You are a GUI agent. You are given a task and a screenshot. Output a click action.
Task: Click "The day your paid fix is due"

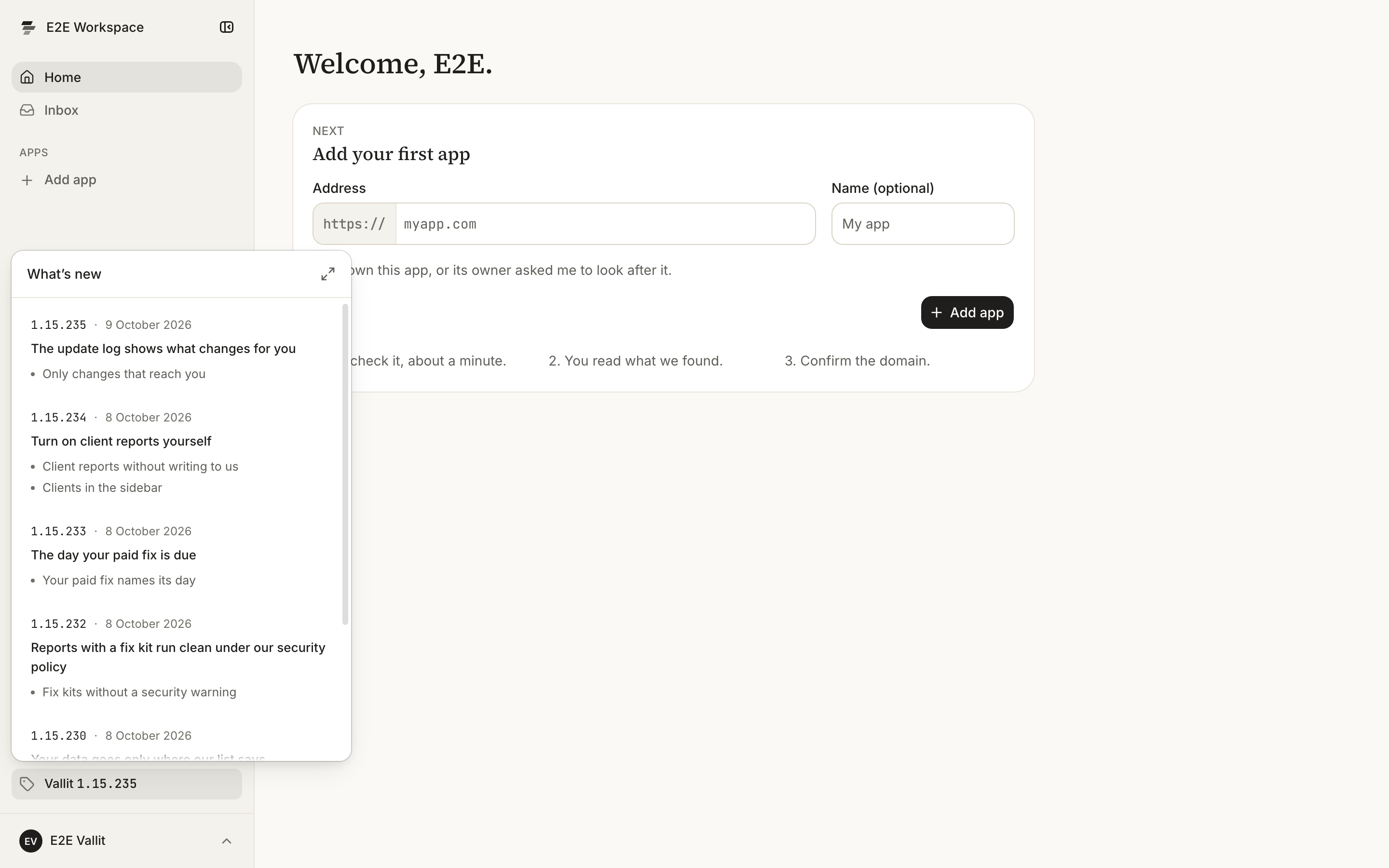point(114,555)
